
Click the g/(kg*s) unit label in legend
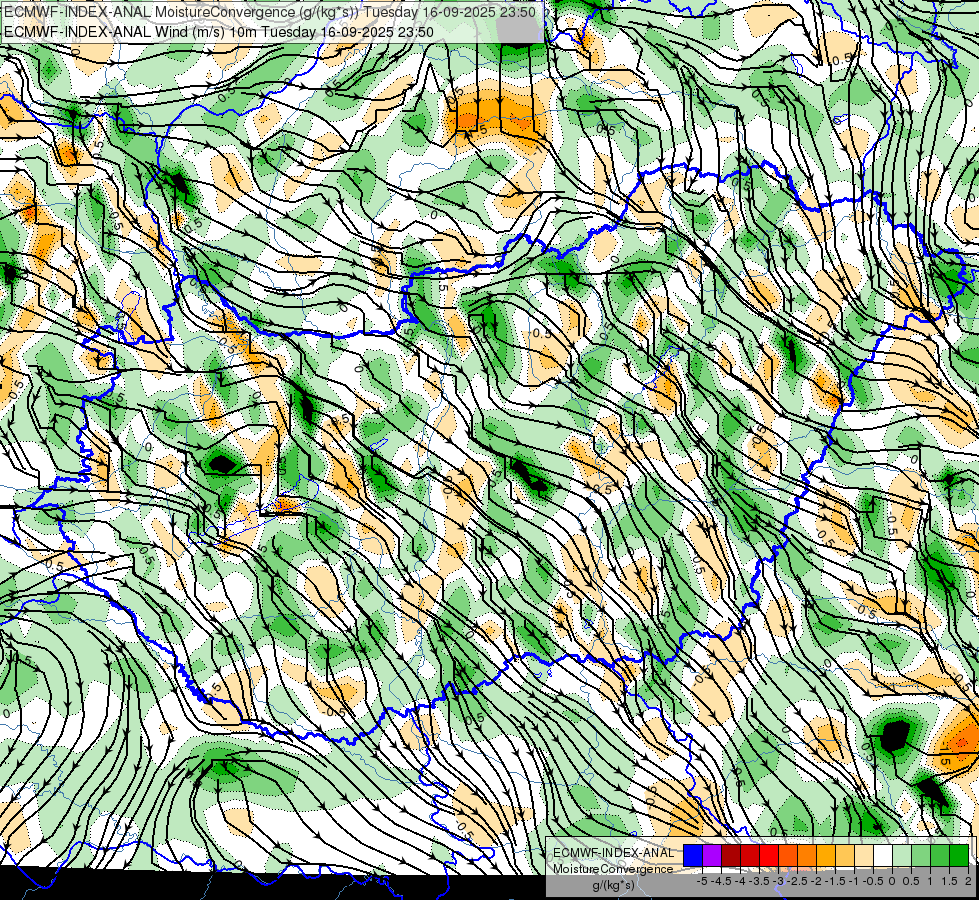[613, 885]
